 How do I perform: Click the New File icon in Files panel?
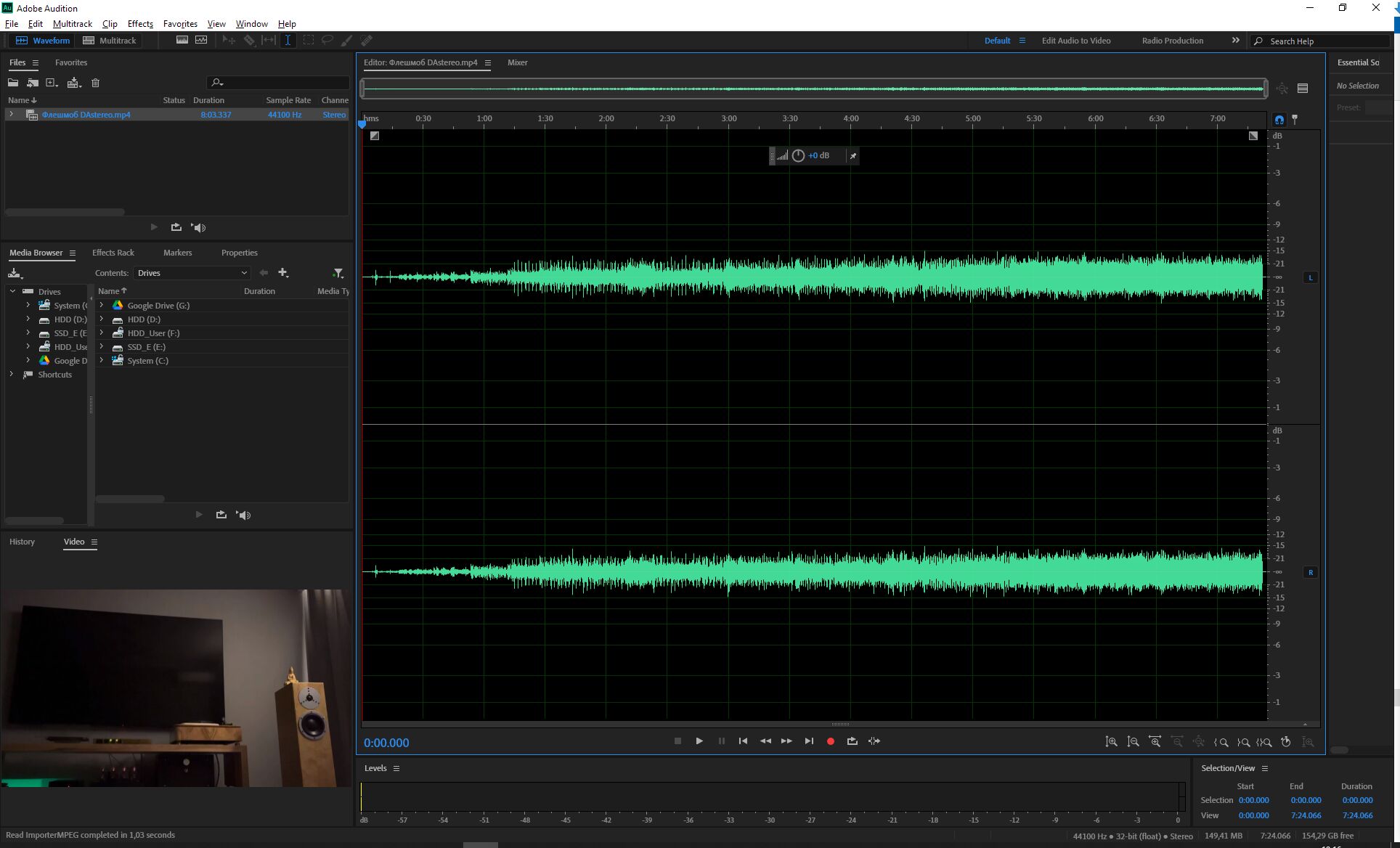[52, 83]
